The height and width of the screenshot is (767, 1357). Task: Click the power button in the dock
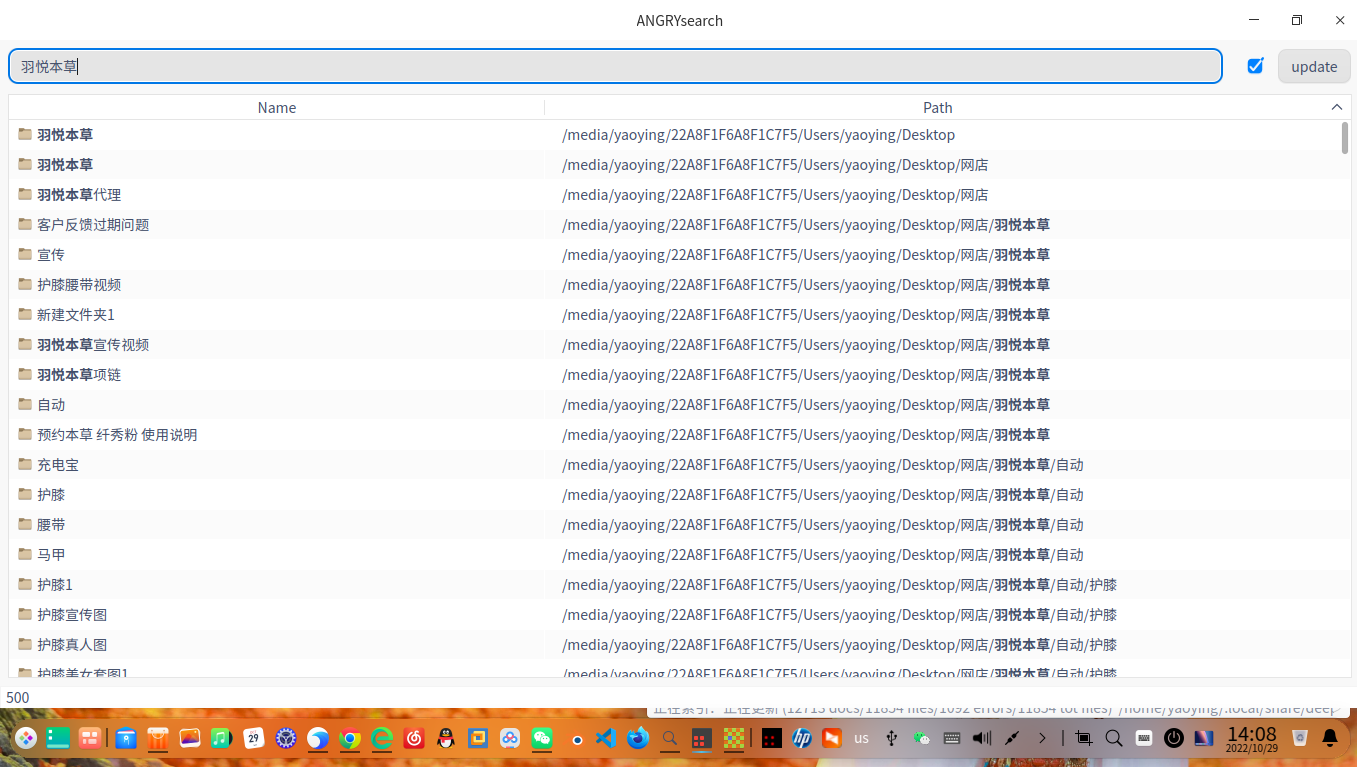click(1174, 738)
